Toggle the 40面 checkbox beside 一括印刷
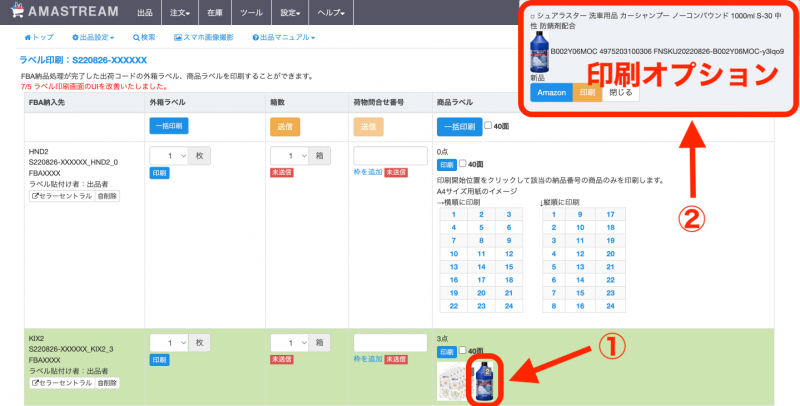This screenshot has width=800, height=406. [488, 125]
